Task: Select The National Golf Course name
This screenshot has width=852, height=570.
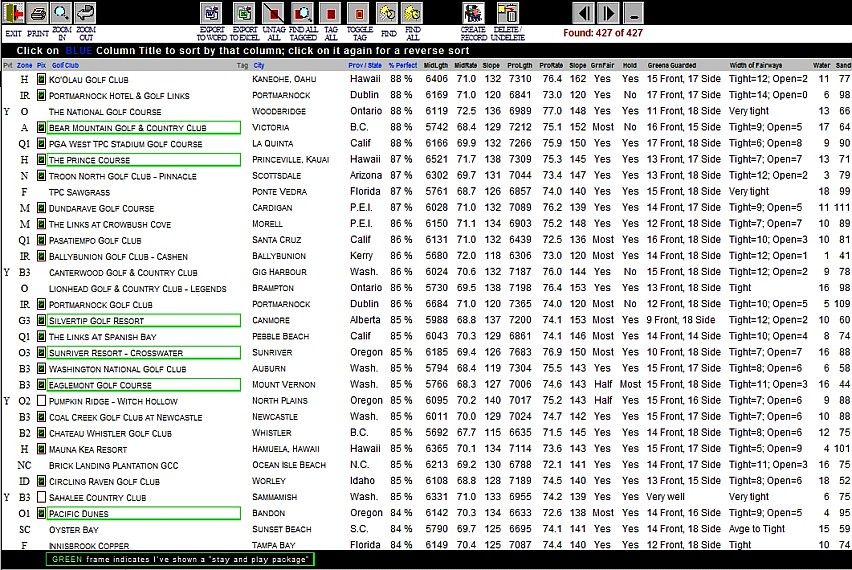Action: [x=105, y=112]
